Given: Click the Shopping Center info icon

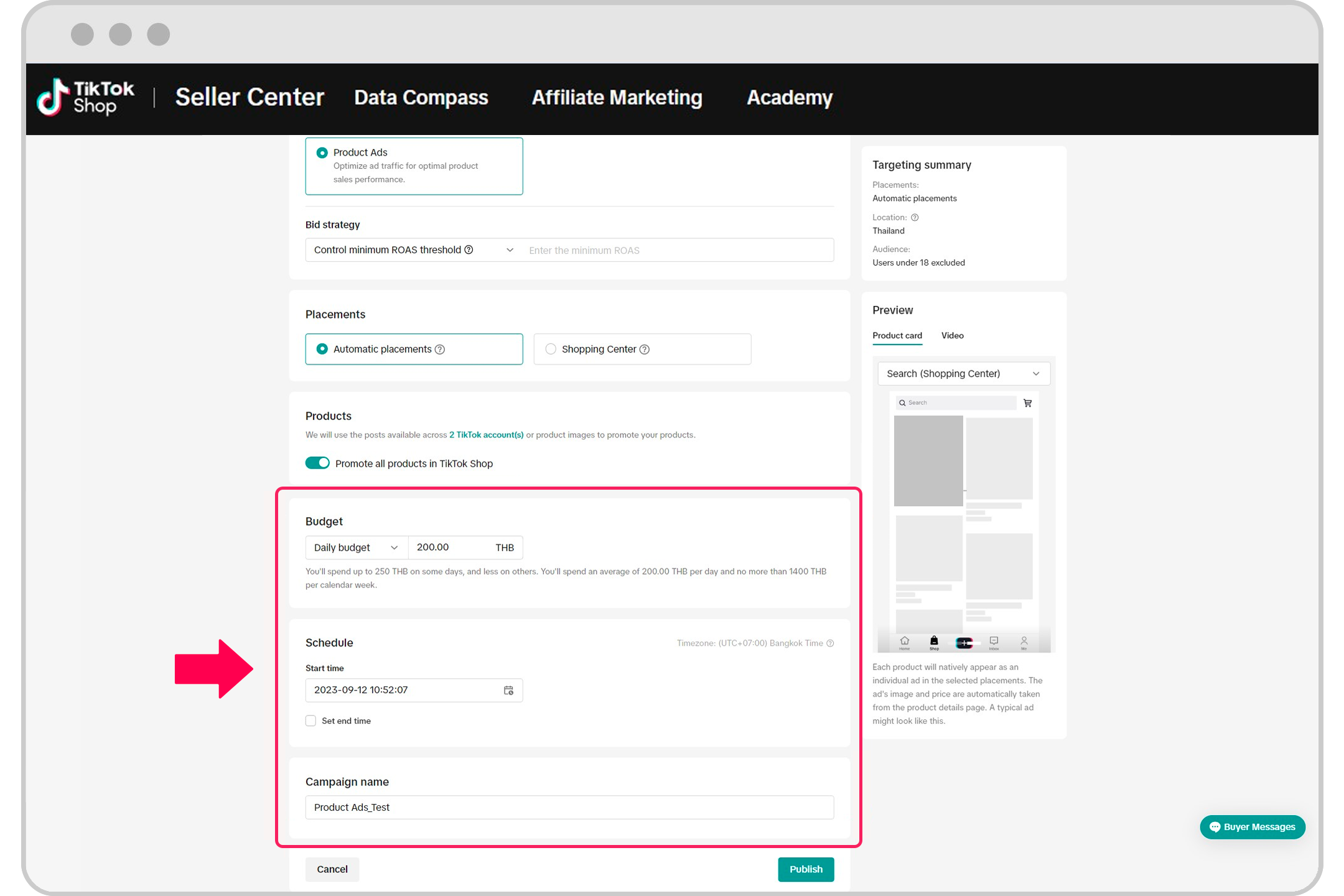Looking at the screenshot, I should point(645,349).
